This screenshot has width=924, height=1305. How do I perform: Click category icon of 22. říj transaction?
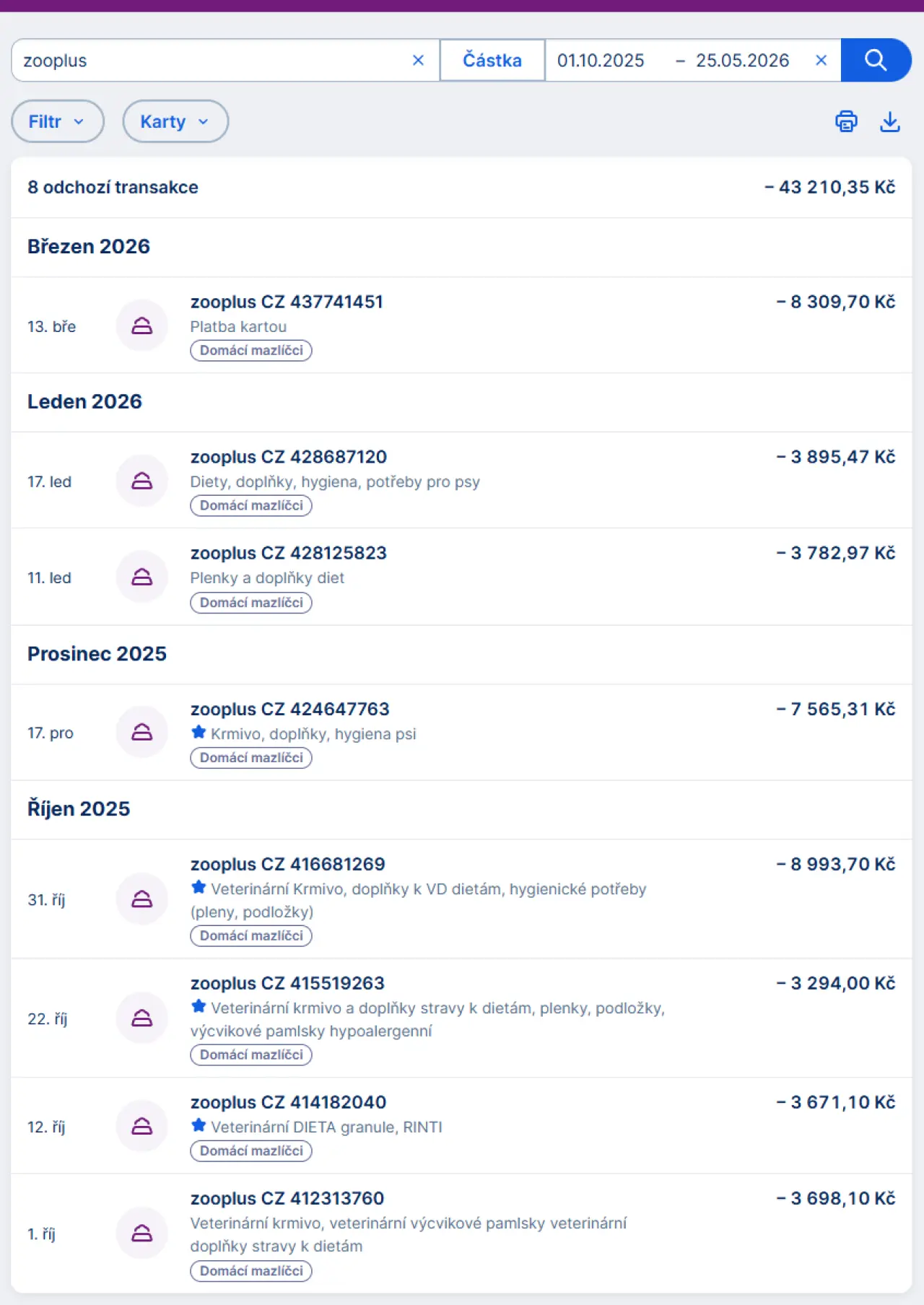coord(142,1018)
